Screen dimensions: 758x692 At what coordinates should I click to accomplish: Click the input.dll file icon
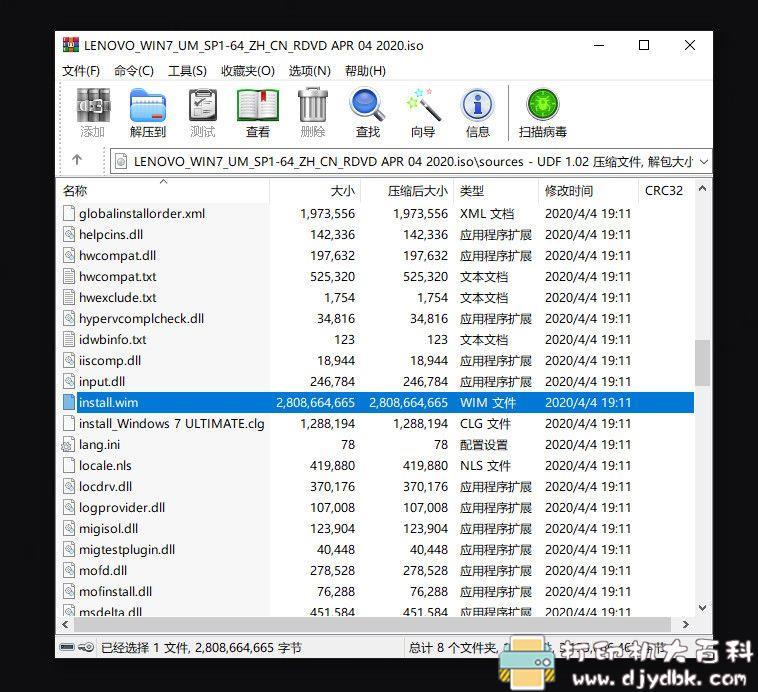tap(69, 382)
